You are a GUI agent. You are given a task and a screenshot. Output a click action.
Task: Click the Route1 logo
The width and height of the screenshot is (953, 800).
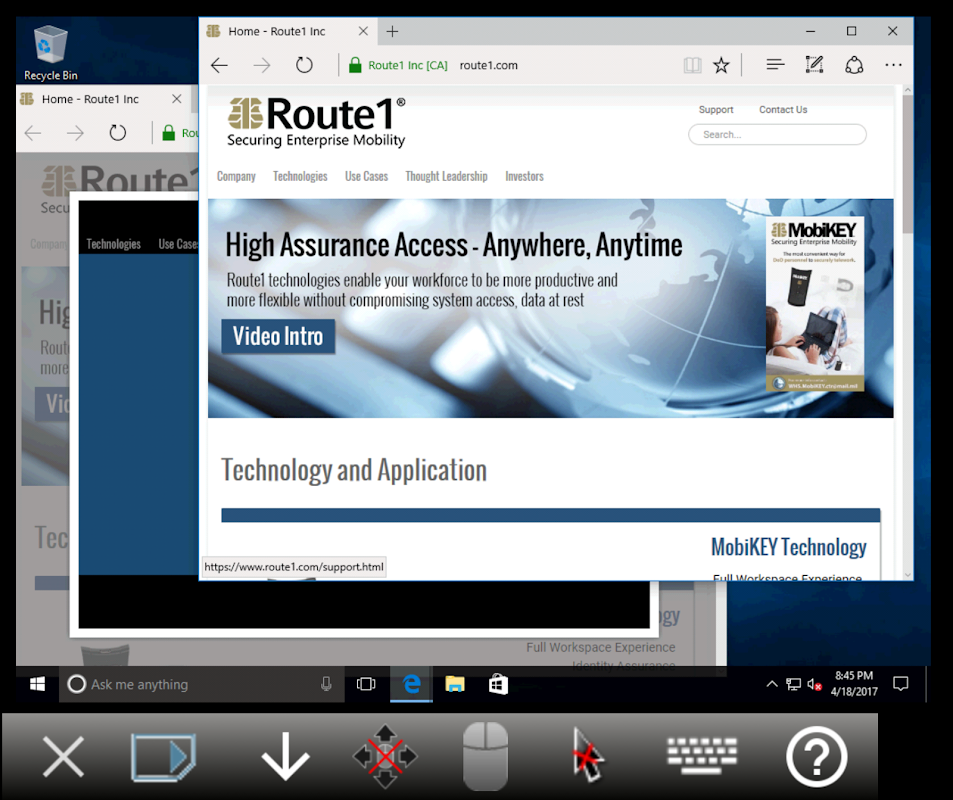pos(316,122)
